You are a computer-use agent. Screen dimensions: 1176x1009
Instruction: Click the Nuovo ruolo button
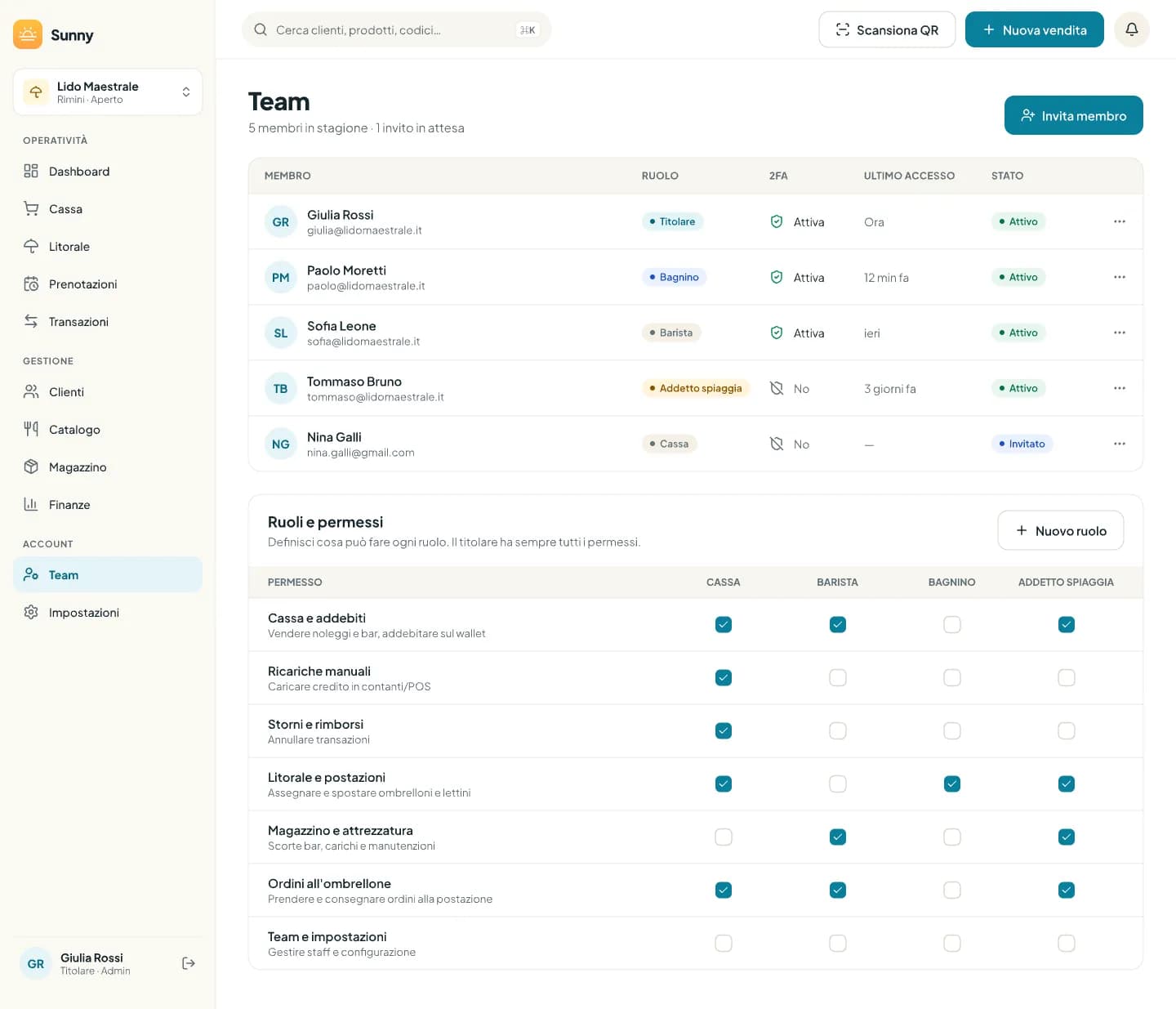pos(1060,530)
